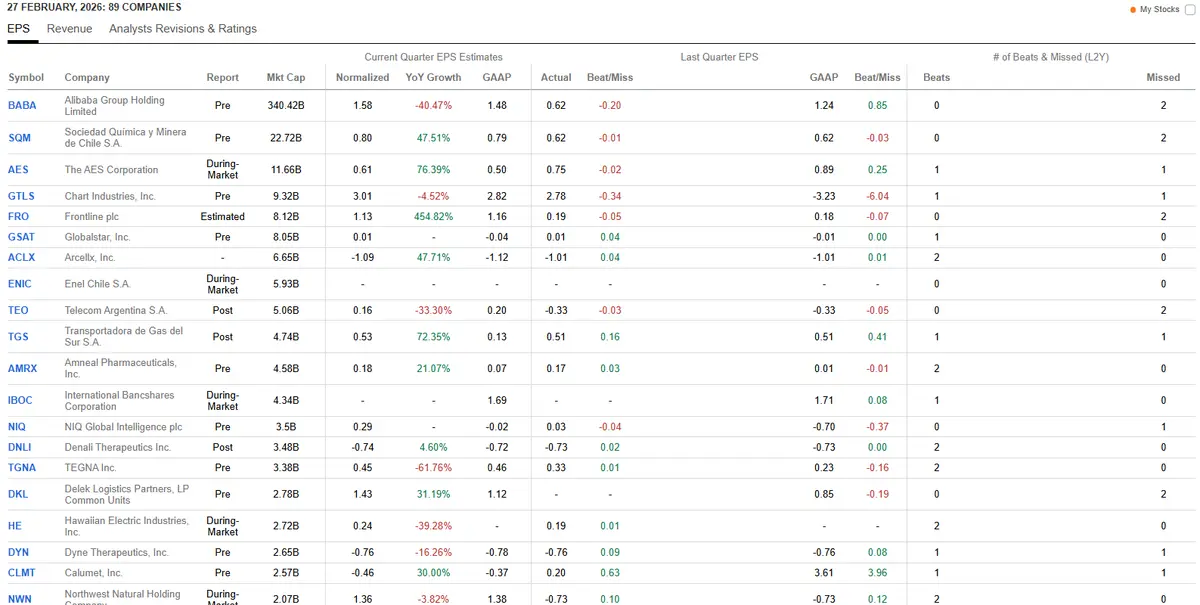Enable the My Stocks checkbox
This screenshot has height=605, width=1200.
[1189, 9]
